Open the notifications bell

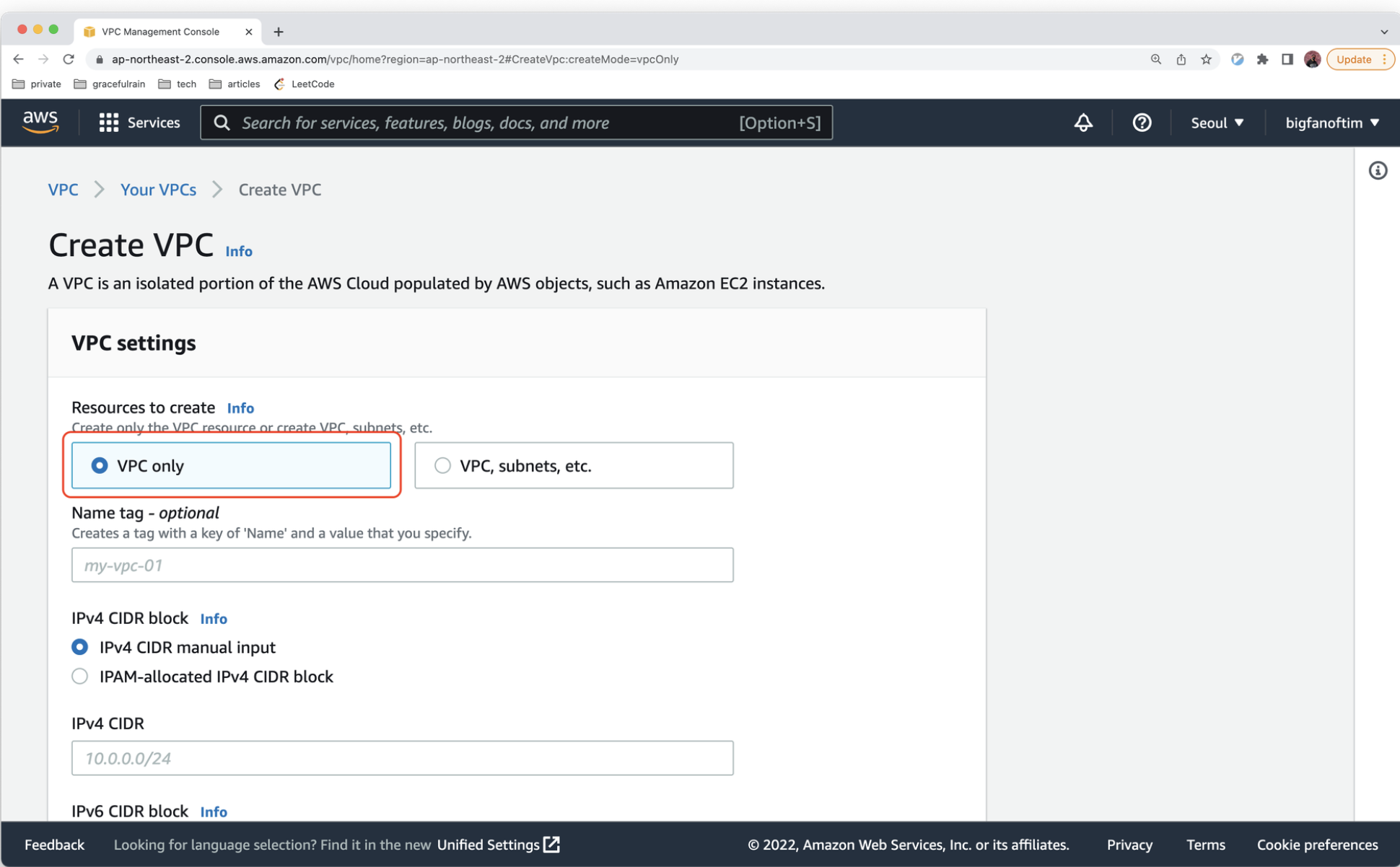[x=1082, y=123]
